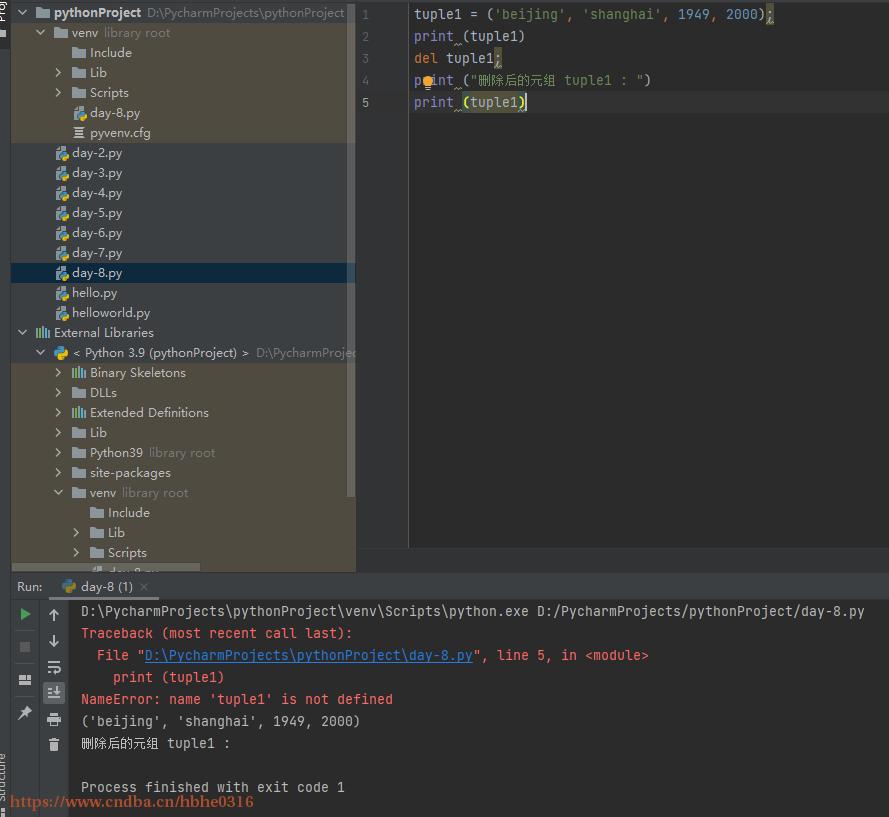Click the Binary Skeletons library icon

[79, 373]
